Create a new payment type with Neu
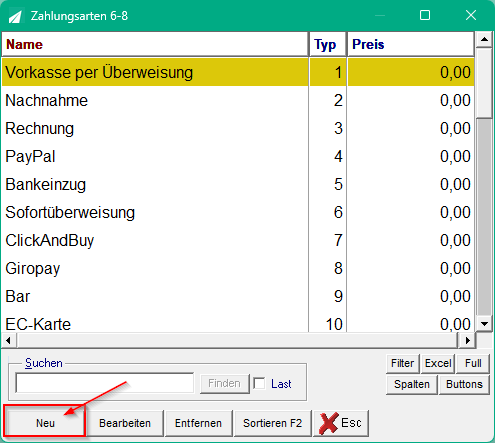495x443 pixels. pos(45,423)
